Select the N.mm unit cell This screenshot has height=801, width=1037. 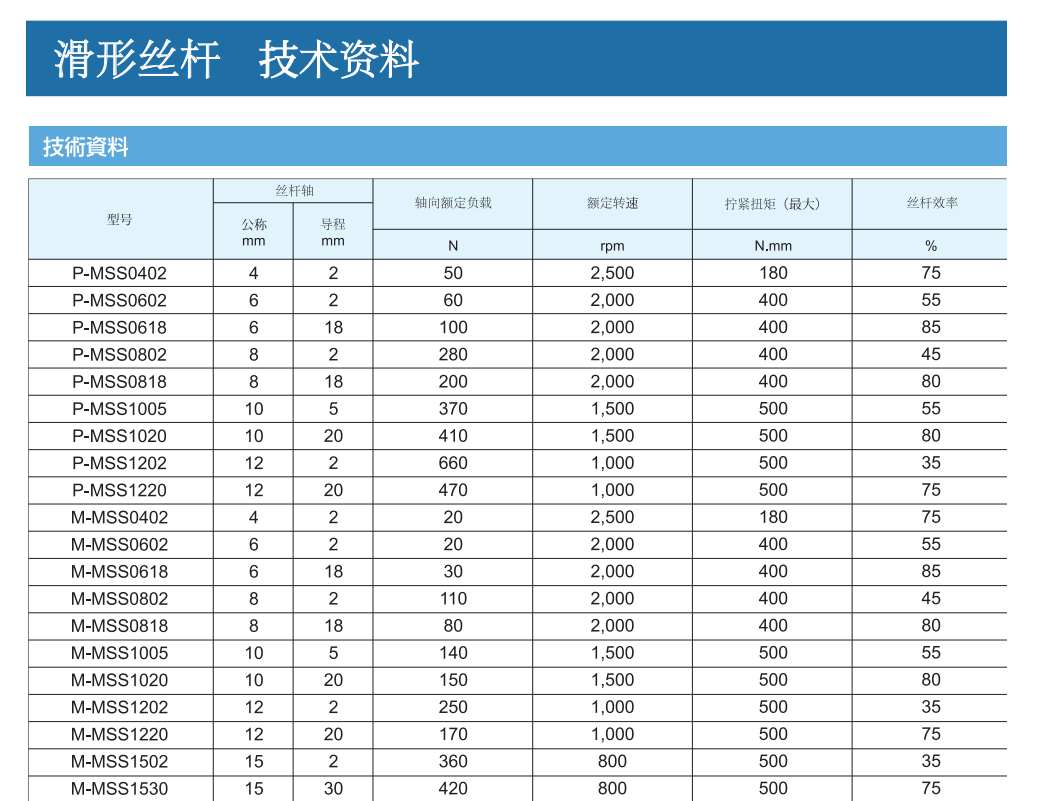(772, 246)
